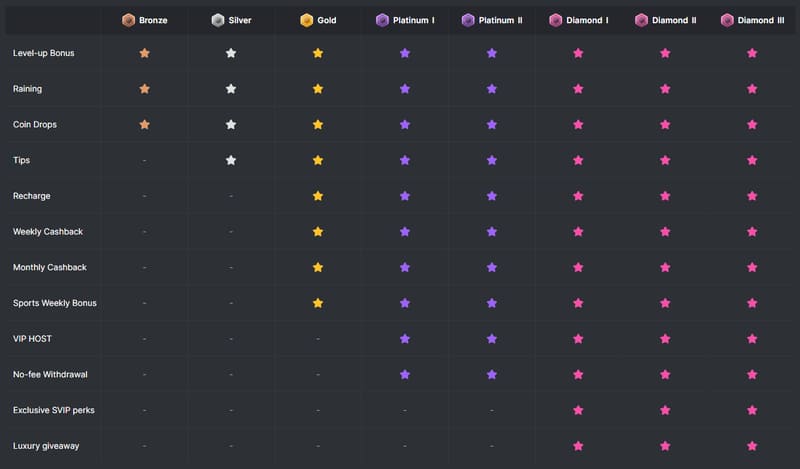Select the Monthly Cashback row label

[x=49, y=267]
